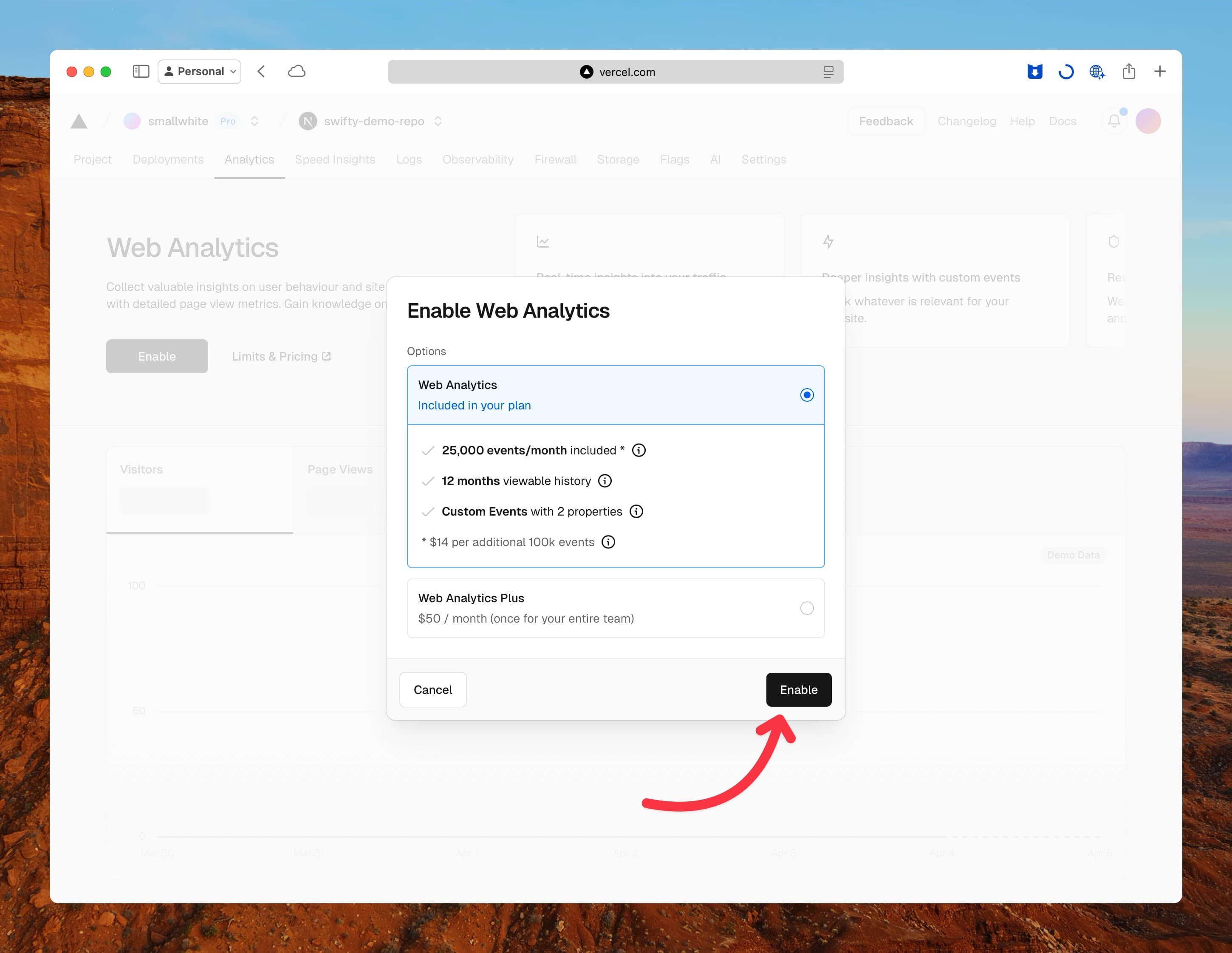The image size is (1232, 953).
Task: Switch to the Firewall tab
Action: pyautogui.click(x=555, y=160)
